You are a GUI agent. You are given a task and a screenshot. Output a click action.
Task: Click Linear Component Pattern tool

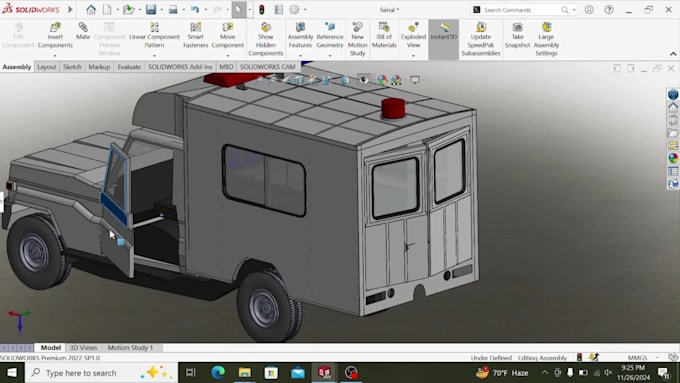point(154,36)
